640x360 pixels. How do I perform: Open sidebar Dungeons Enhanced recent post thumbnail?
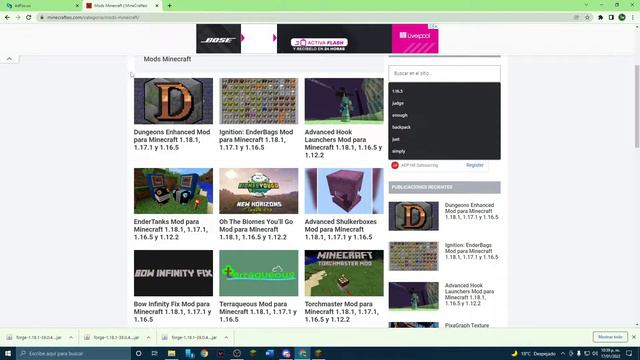pyautogui.click(x=413, y=216)
